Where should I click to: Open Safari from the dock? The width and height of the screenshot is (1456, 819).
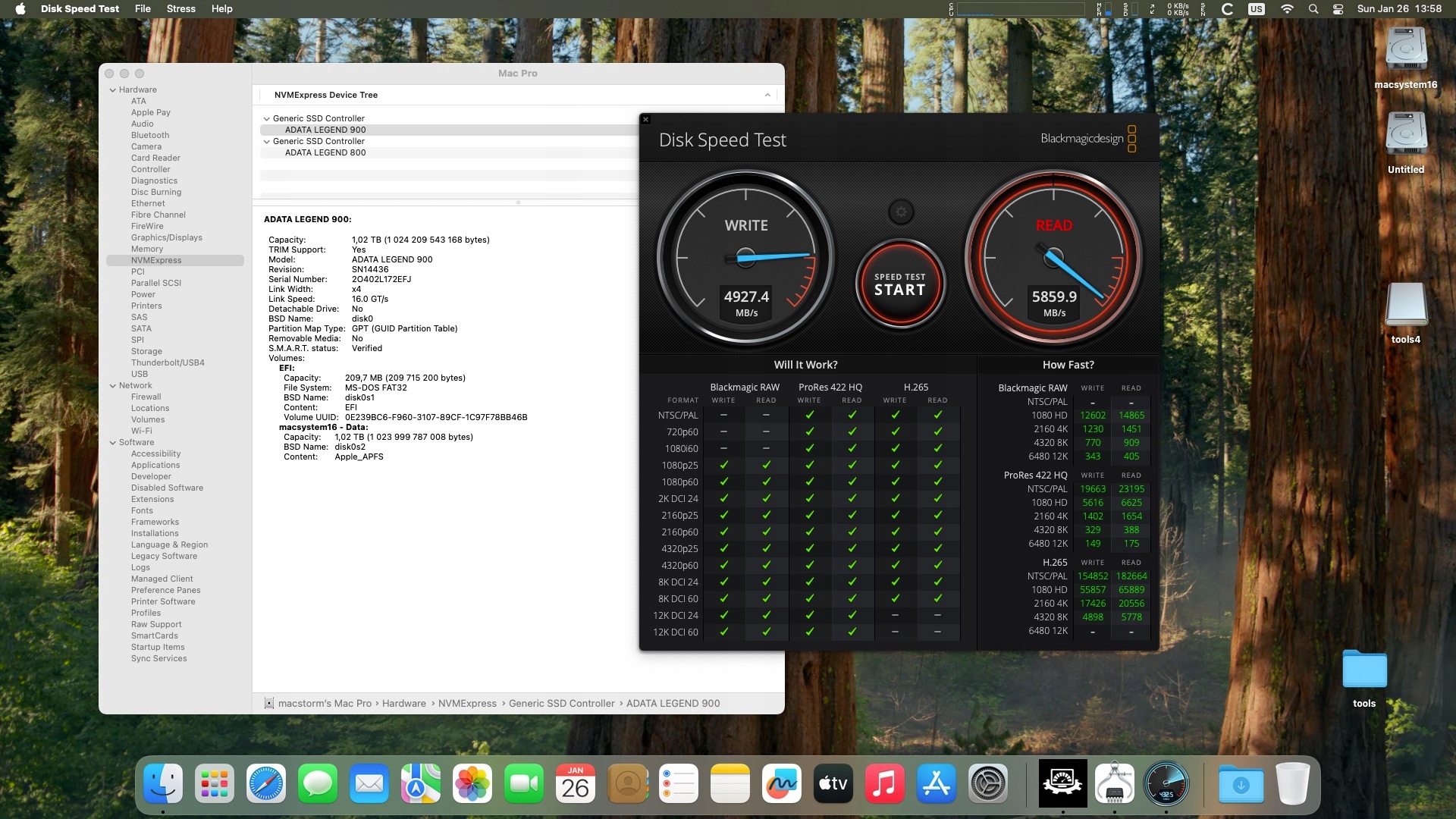coord(266,783)
